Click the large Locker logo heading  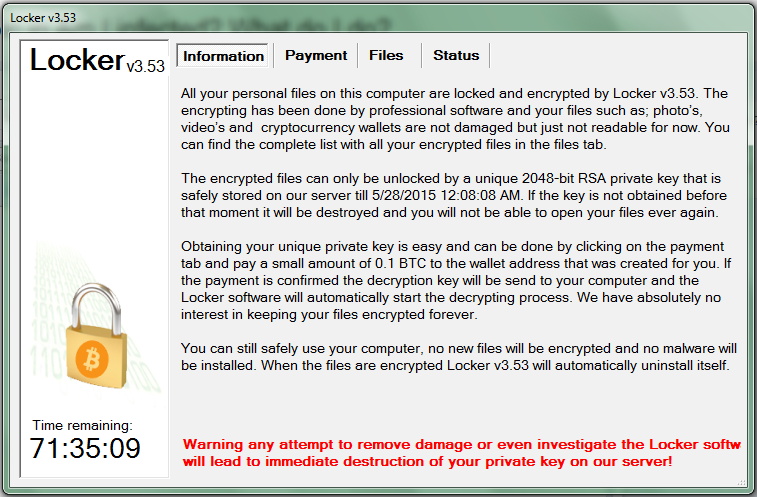[77, 60]
